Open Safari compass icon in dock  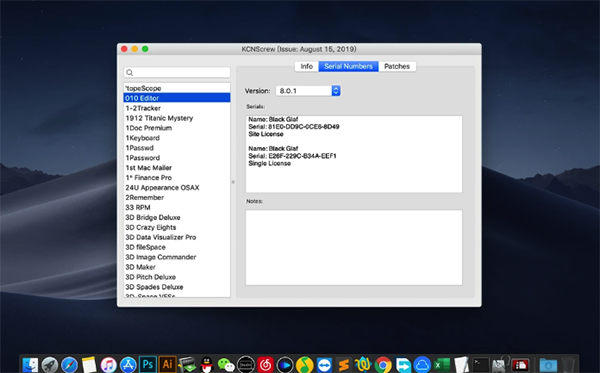[x=69, y=365]
